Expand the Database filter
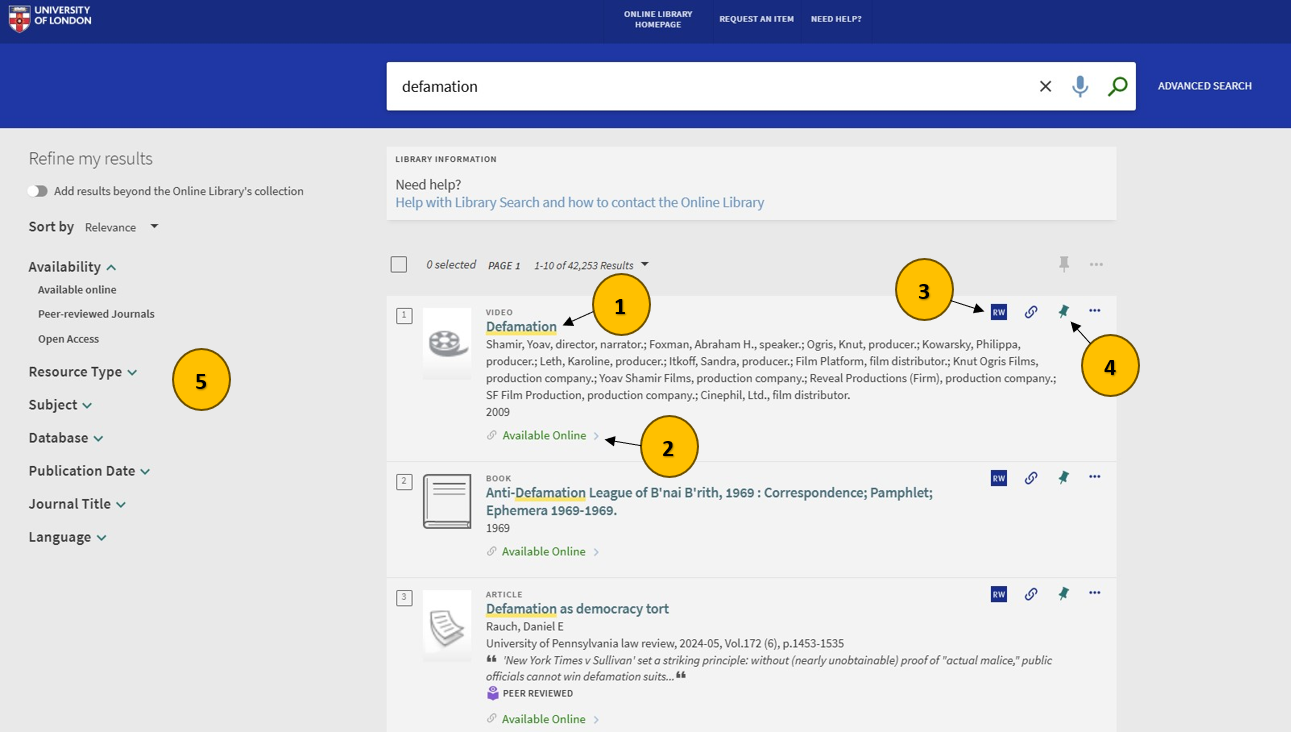Image resolution: width=1291 pixels, height=732 pixels. (x=66, y=438)
